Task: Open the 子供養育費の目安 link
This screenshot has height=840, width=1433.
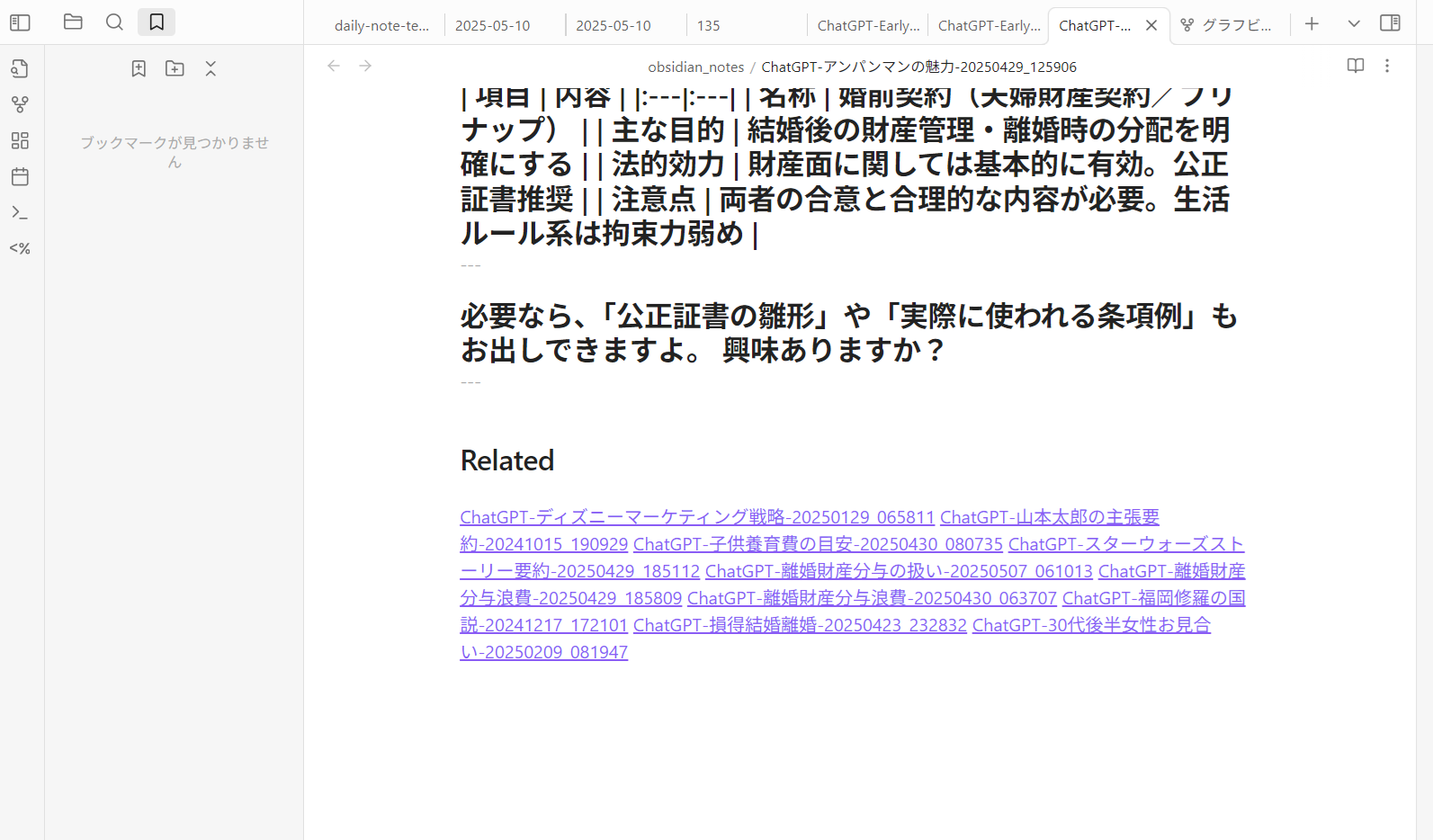Action: 818,544
